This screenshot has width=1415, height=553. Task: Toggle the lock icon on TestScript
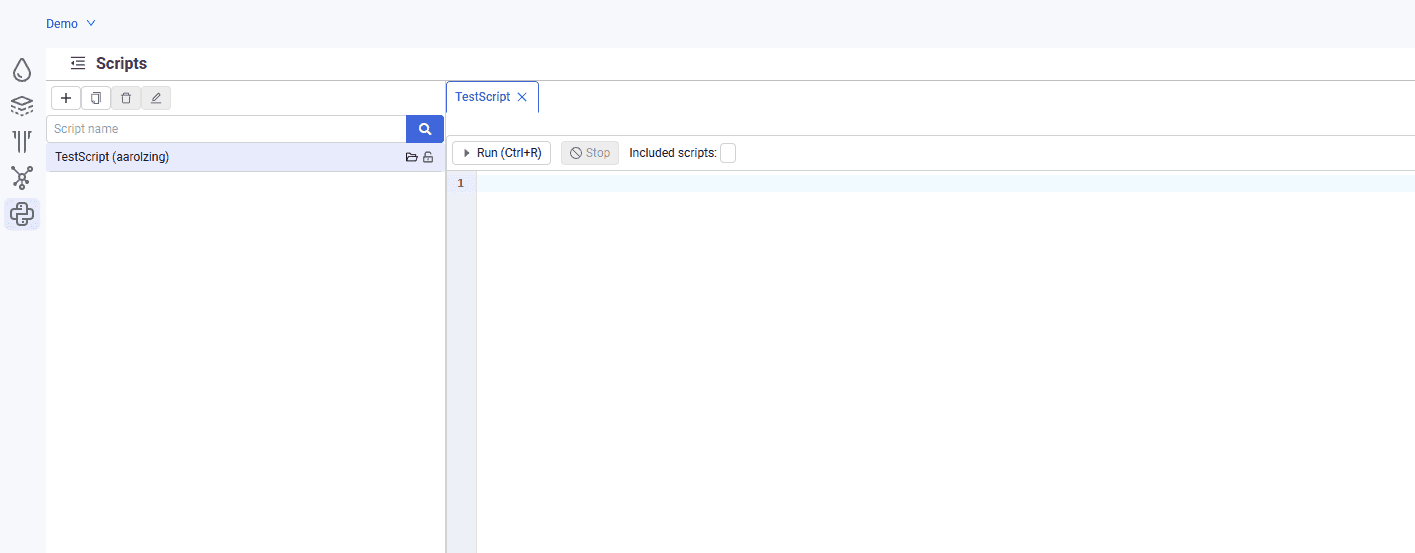pyautogui.click(x=428, y=157)
